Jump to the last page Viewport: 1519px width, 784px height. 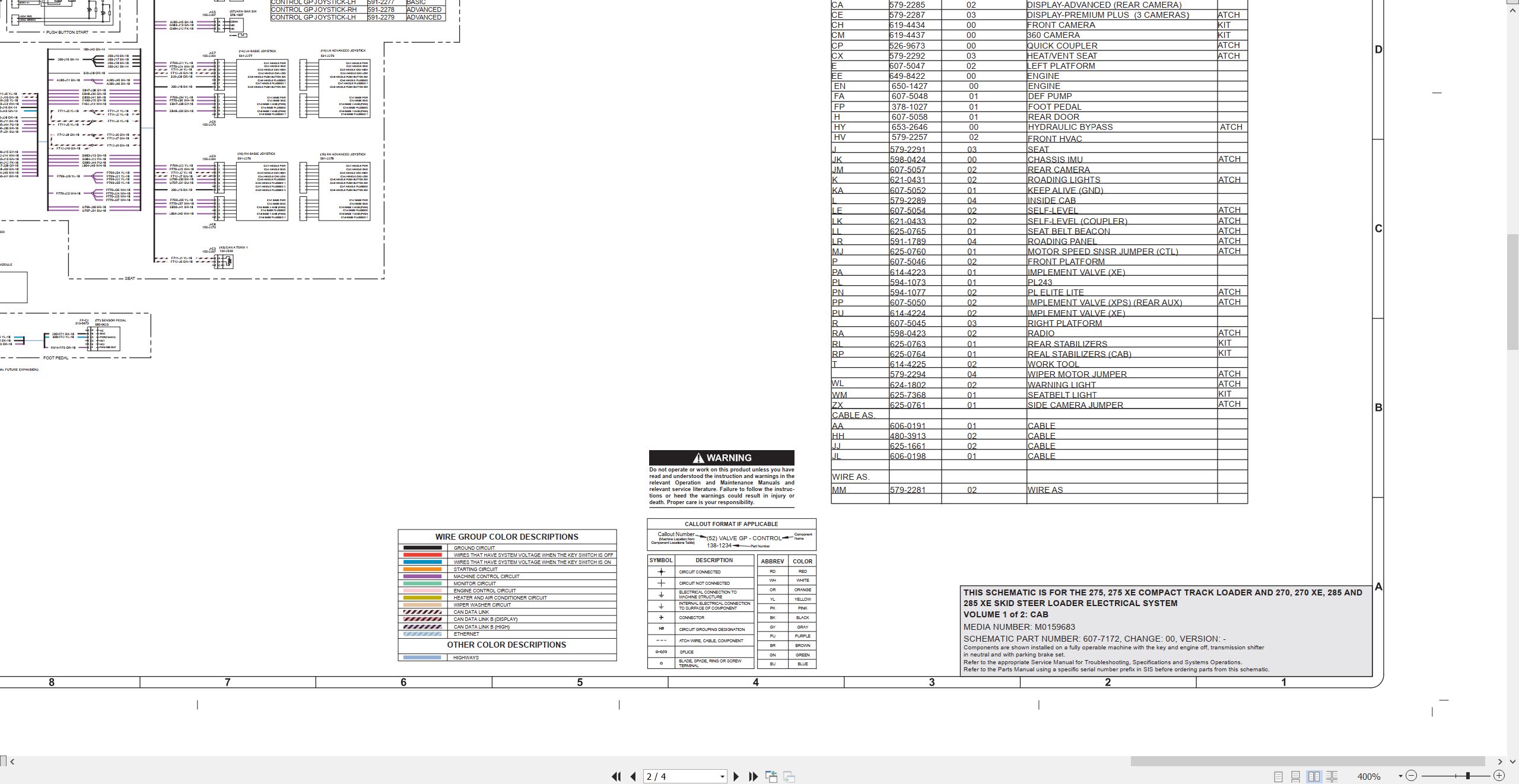pyautogui.click(x=754, y=776)
